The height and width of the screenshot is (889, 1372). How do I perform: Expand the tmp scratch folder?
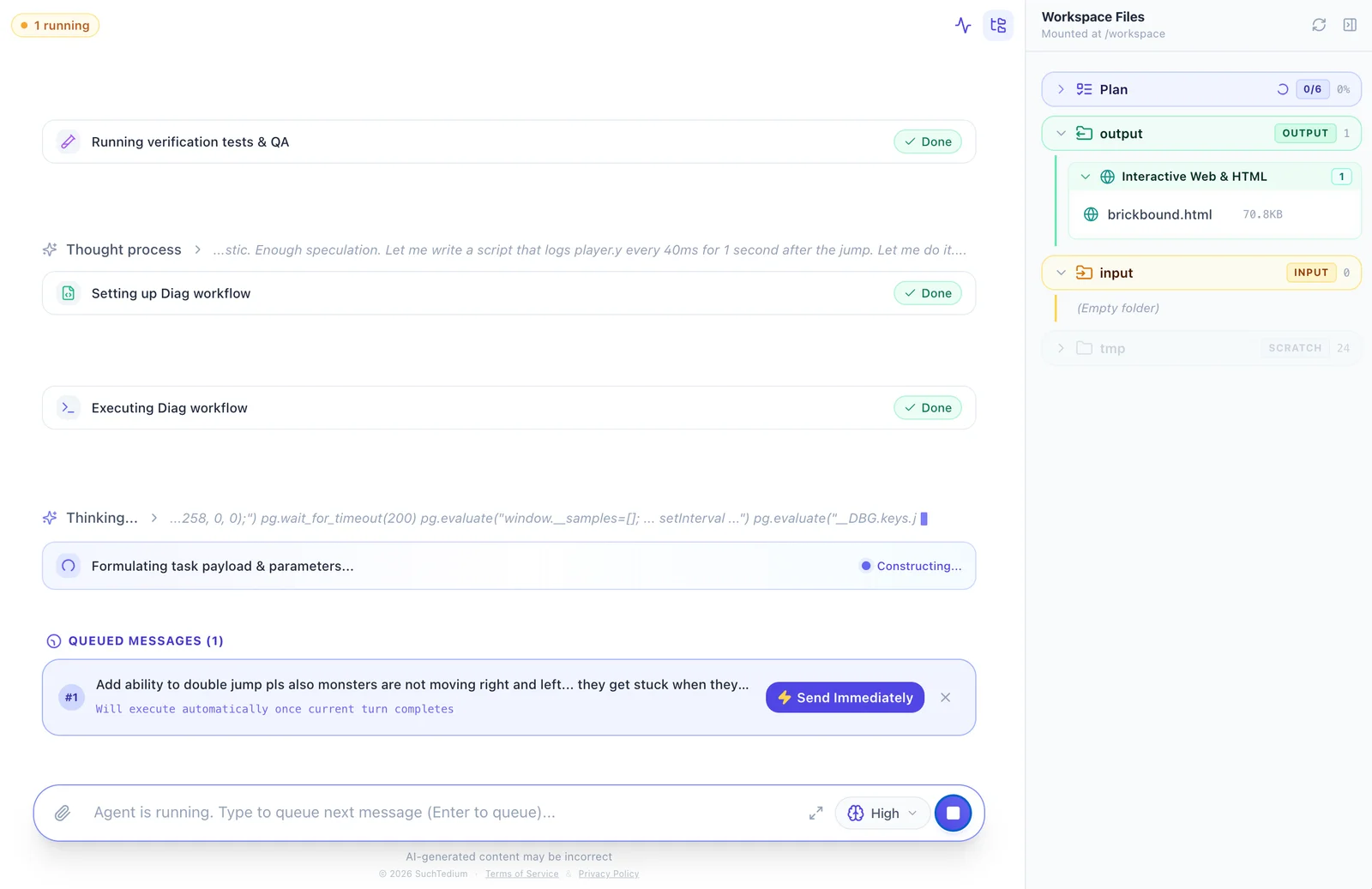click(x=1061, y=348)
